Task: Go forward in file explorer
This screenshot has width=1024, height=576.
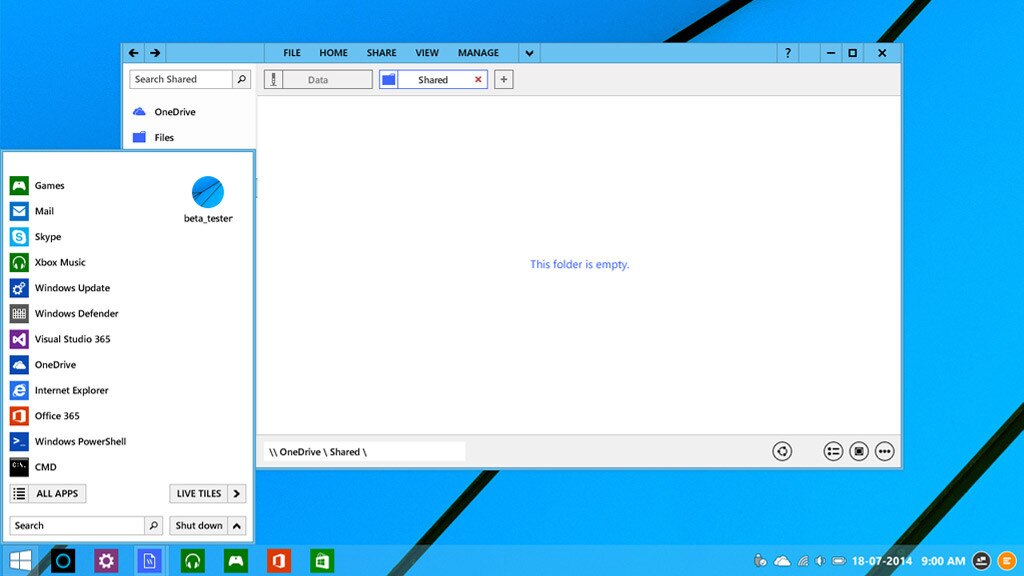Action: [x=155, y=53]
